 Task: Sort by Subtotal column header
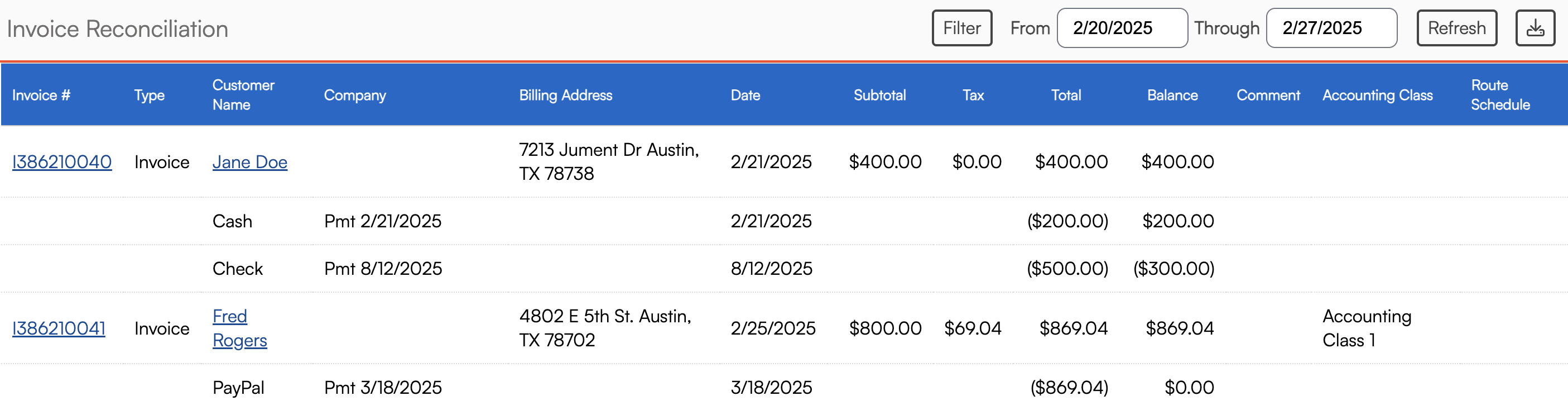879,95
